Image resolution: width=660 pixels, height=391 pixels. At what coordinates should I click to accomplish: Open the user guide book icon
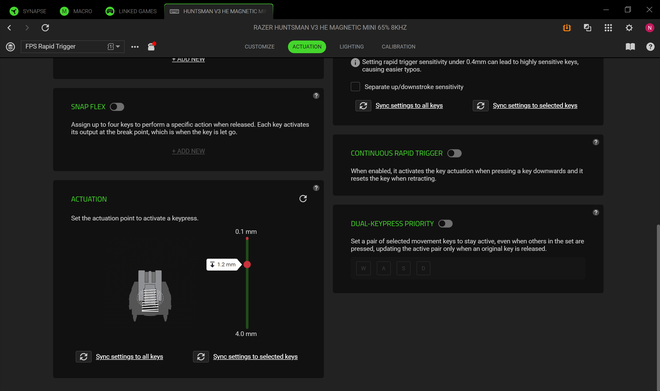click(x=630, y=47)
